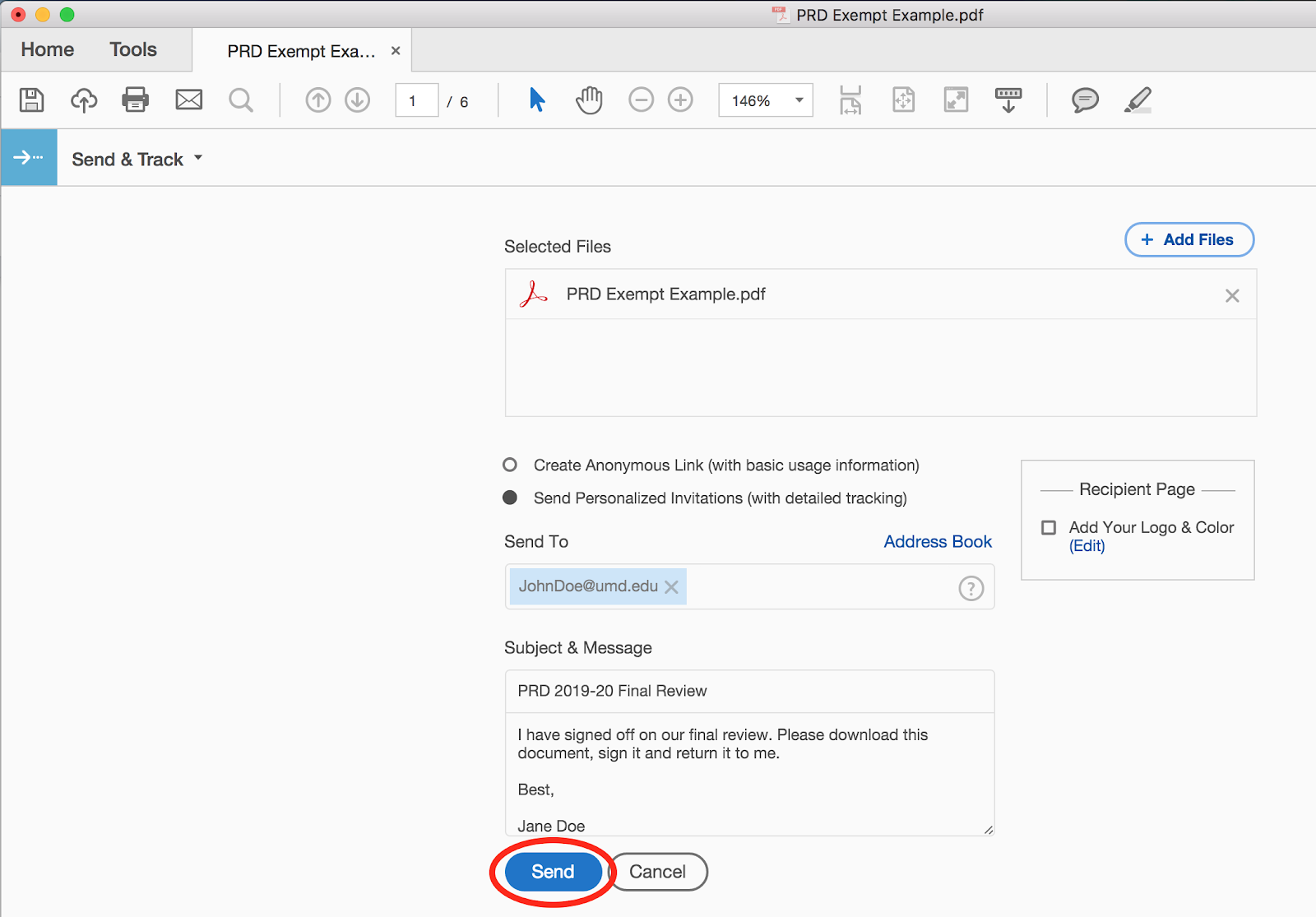Remove PRD Exempt Example.pdf from selected files
This screenshot has height=917, width=1316.
click(1232, 296)
